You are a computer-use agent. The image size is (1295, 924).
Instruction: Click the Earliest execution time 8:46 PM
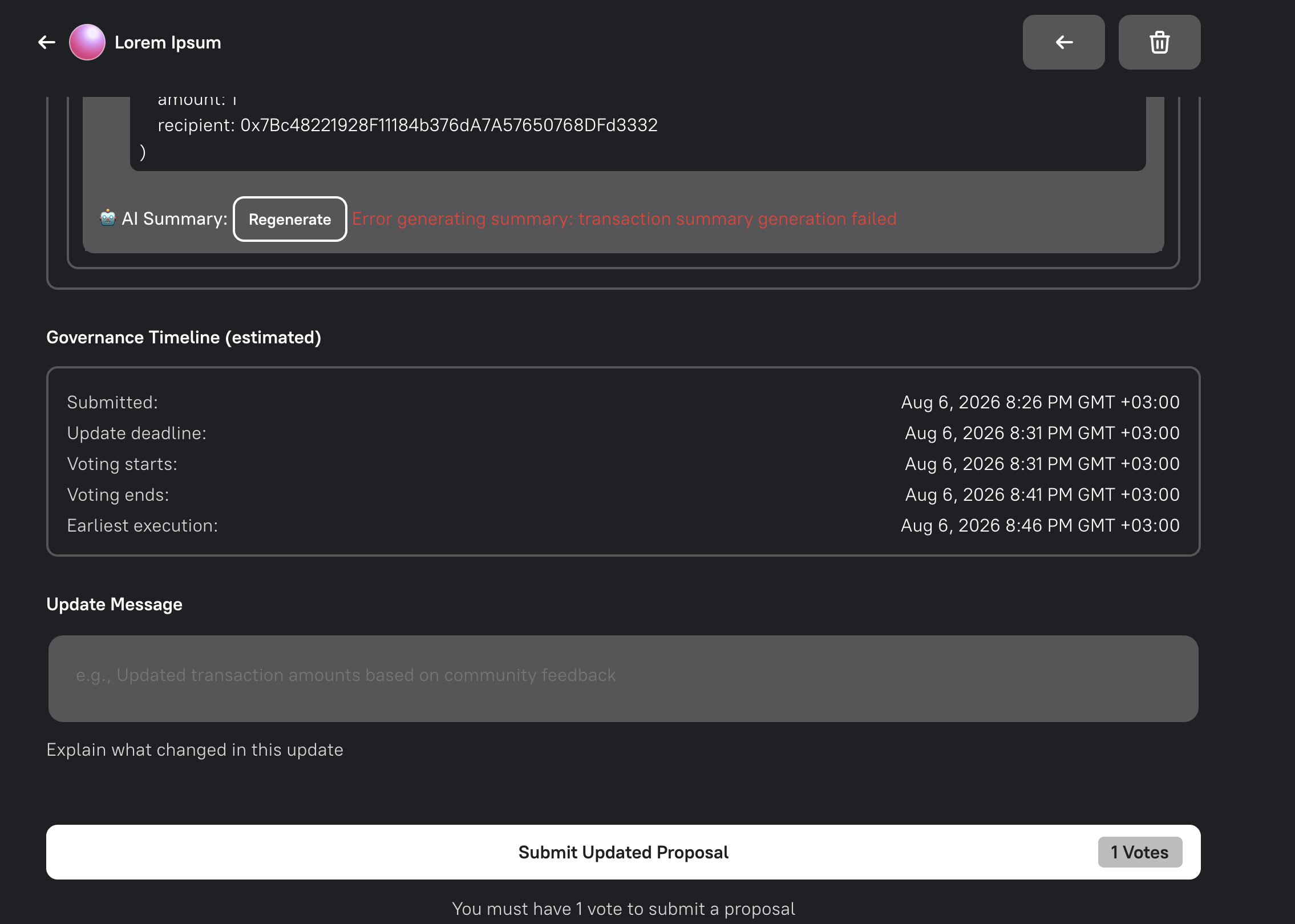coord(1040,525)
